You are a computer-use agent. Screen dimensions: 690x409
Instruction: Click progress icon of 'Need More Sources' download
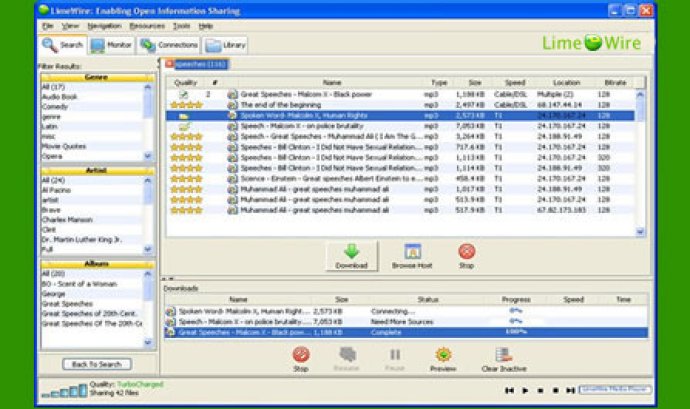click(x=516, y=322)
